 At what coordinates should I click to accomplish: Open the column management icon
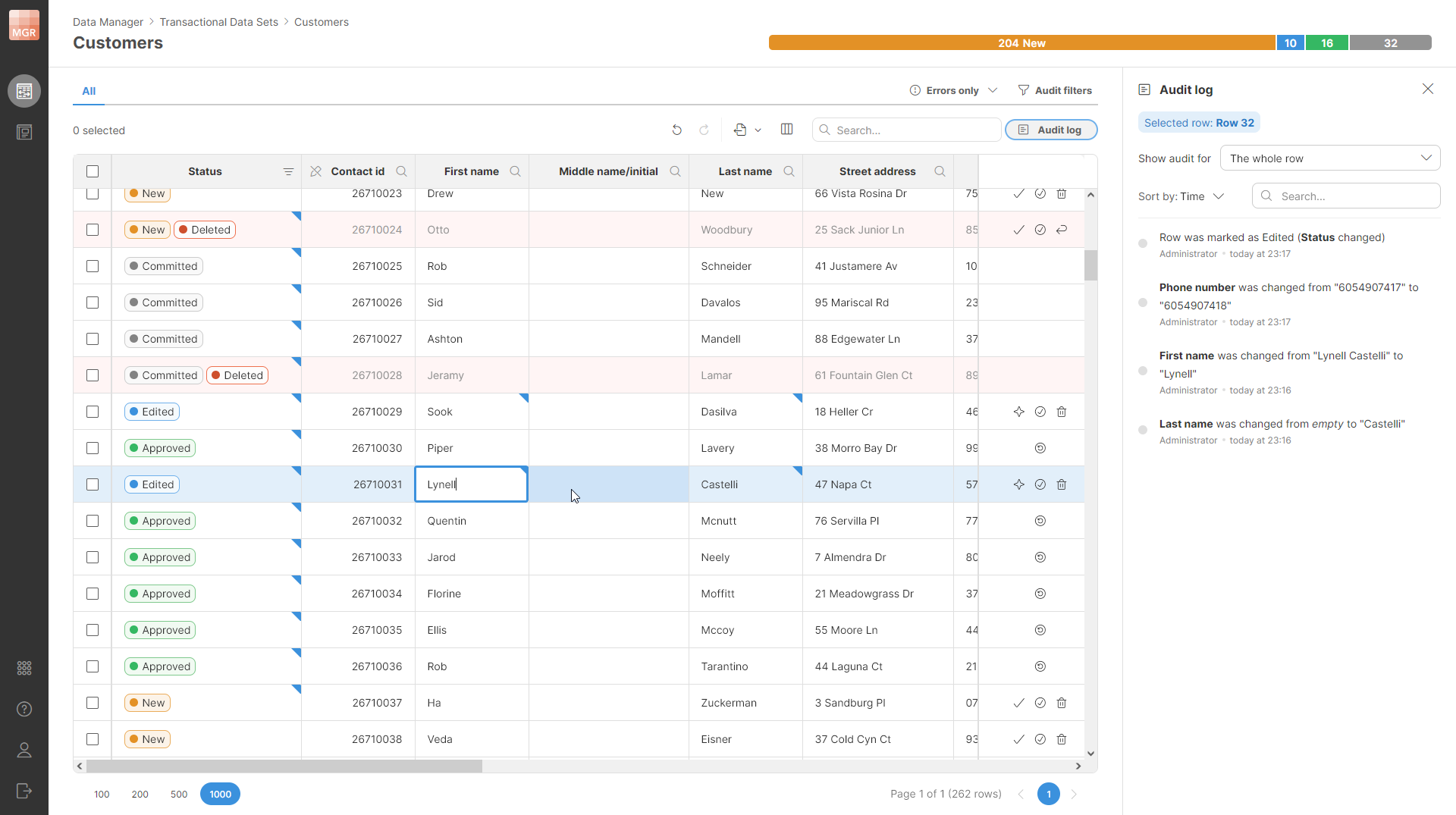786,129
